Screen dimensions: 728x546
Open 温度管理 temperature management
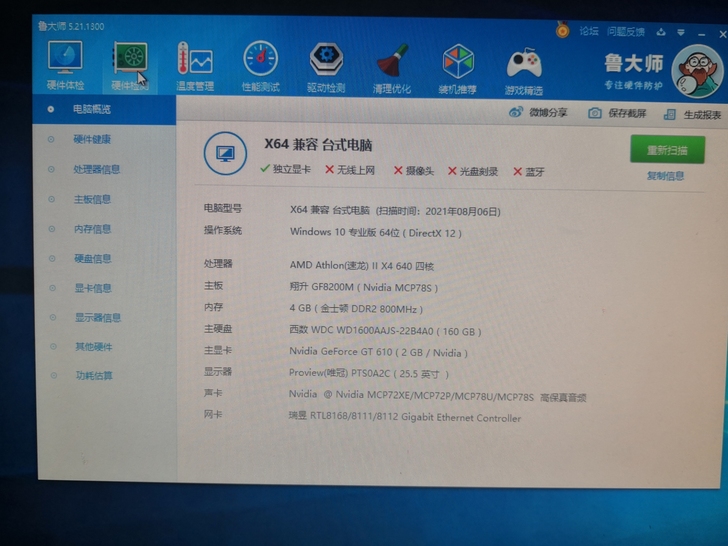[x=195, y=66]
